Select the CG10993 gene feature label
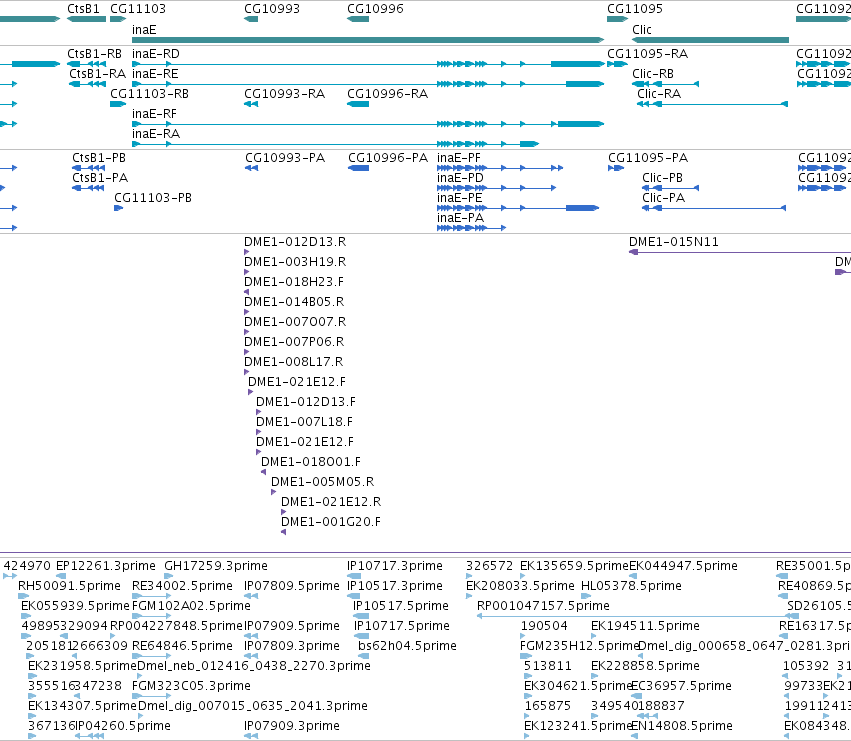851x741 pixels. point(272,9)
